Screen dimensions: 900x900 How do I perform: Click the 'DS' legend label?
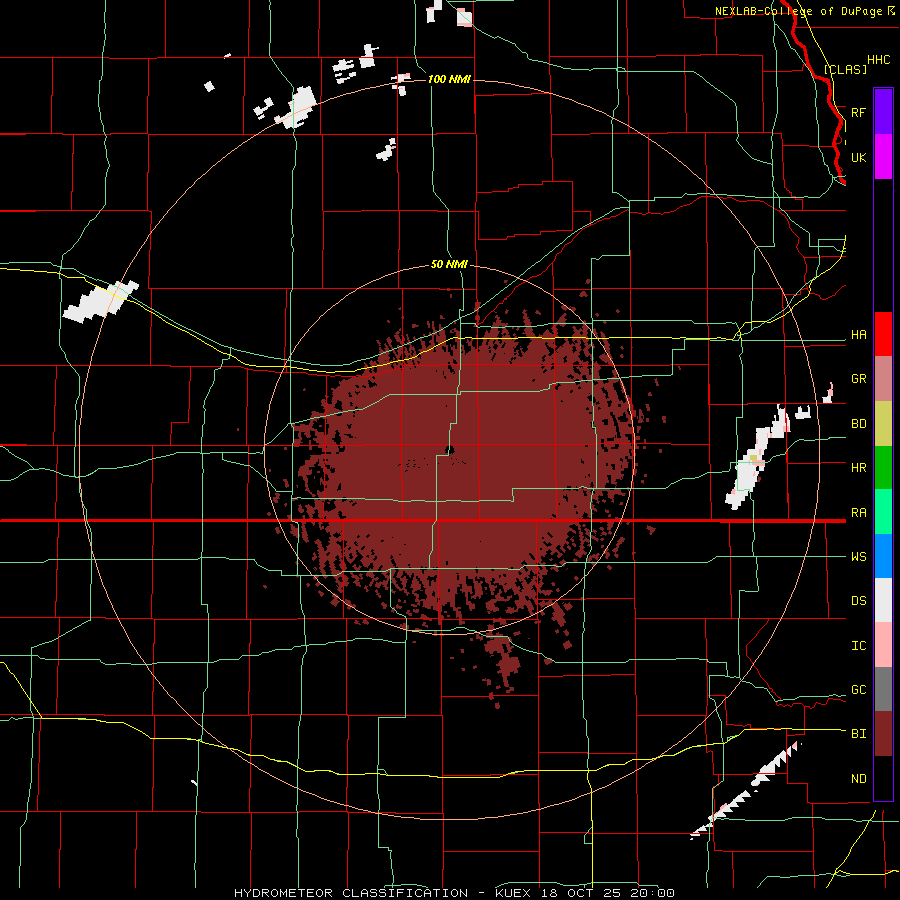[x=859, y=600]
